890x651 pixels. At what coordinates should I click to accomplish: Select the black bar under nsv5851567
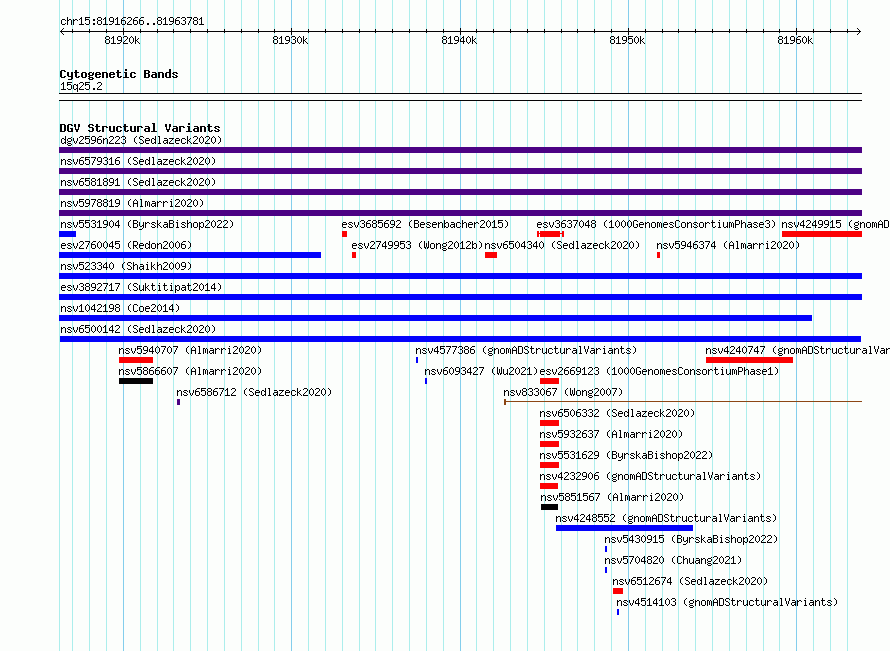pos(549,507)
